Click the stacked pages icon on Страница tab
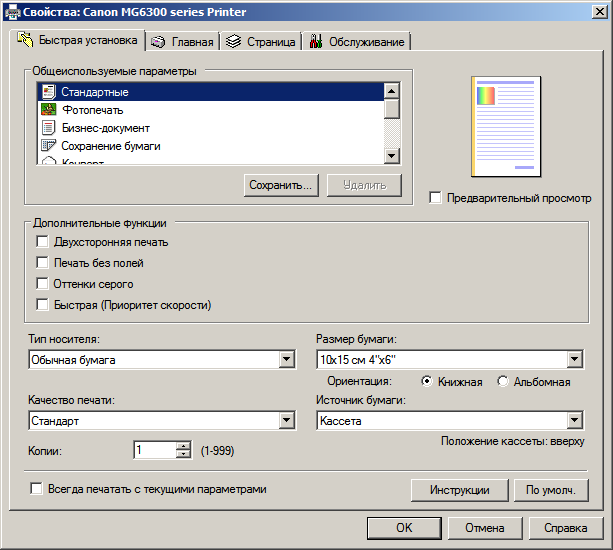 233,41
